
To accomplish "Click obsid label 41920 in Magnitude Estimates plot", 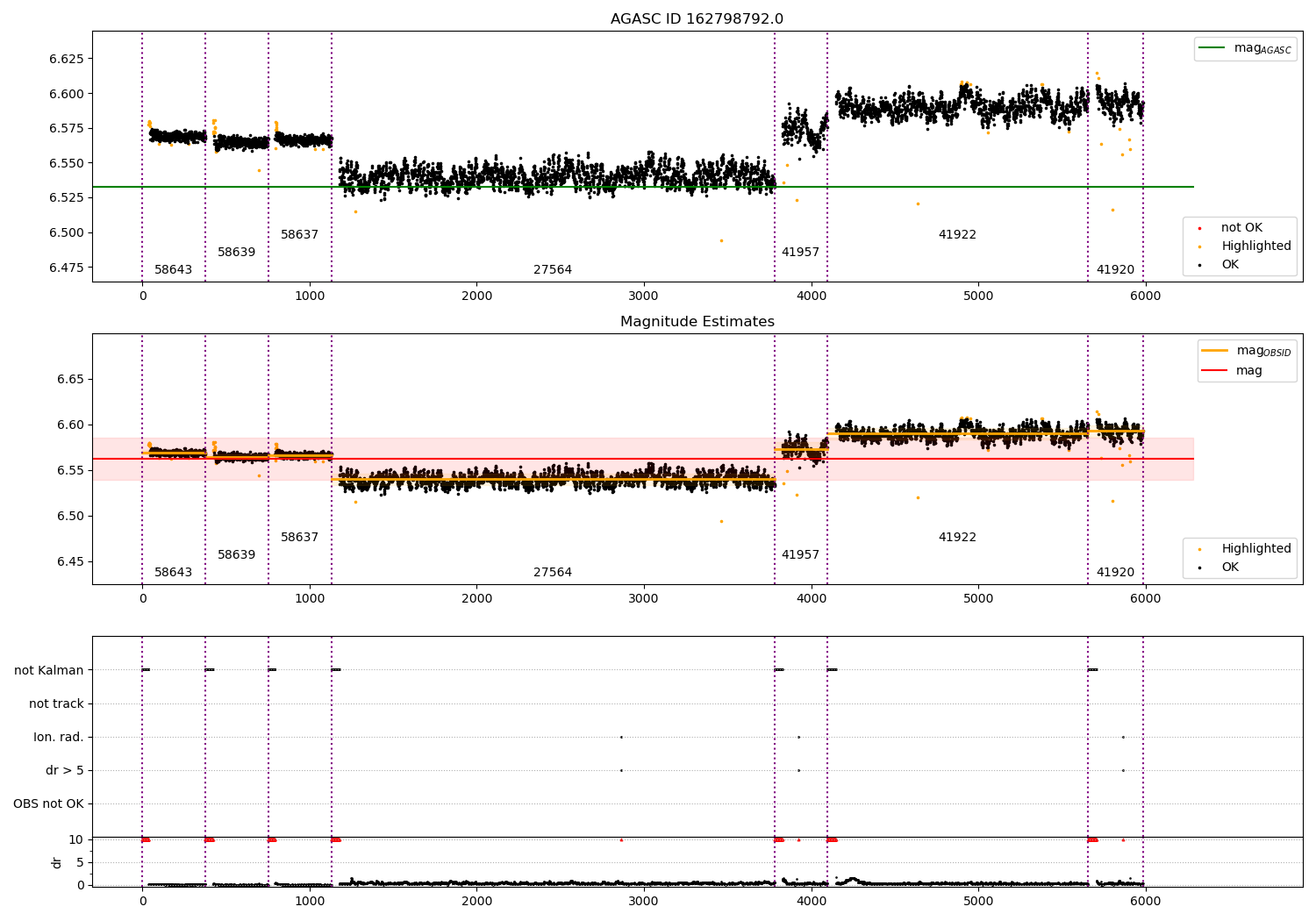I will pos(1115,573).
